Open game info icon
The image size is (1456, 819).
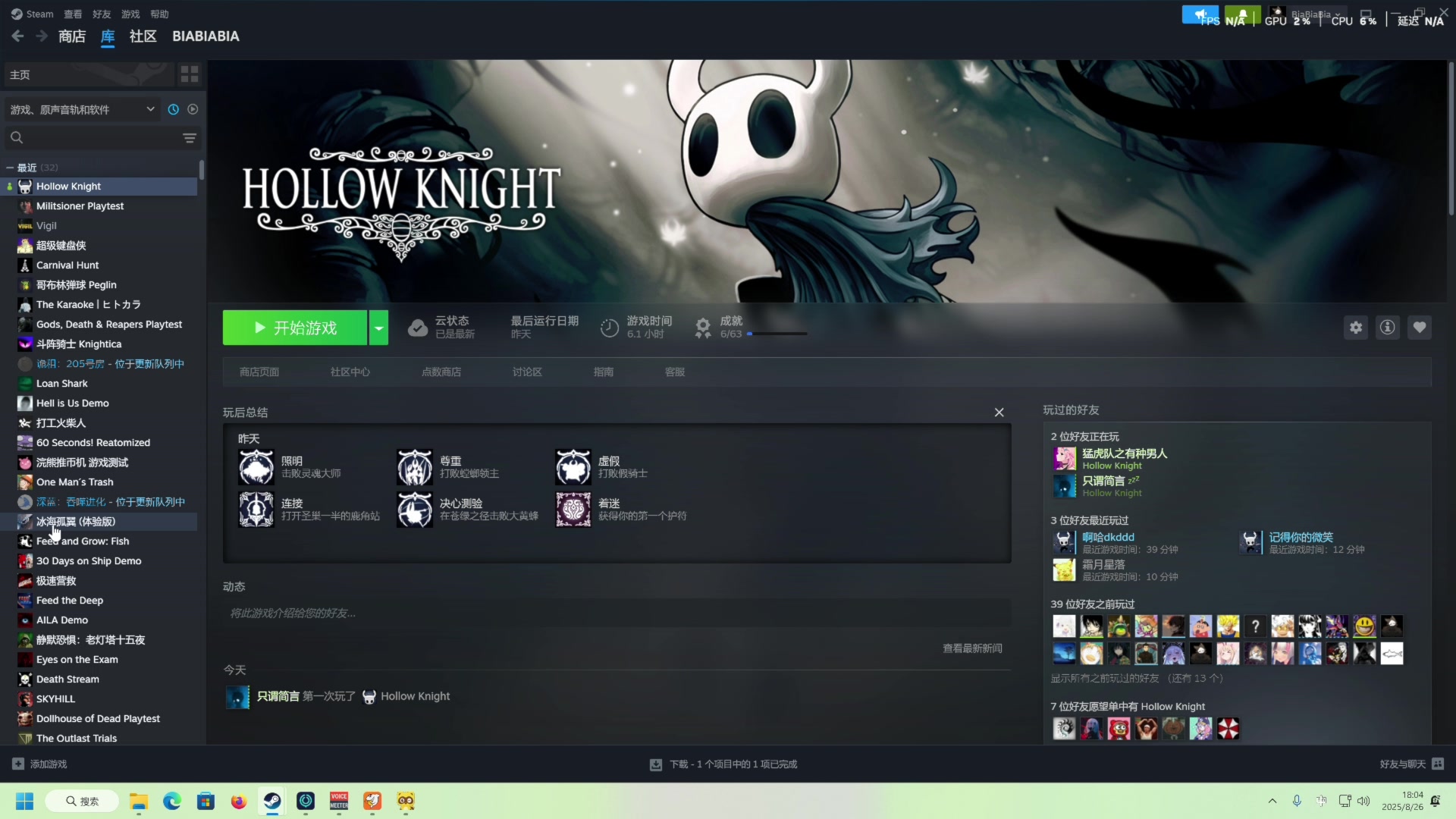1388,328
